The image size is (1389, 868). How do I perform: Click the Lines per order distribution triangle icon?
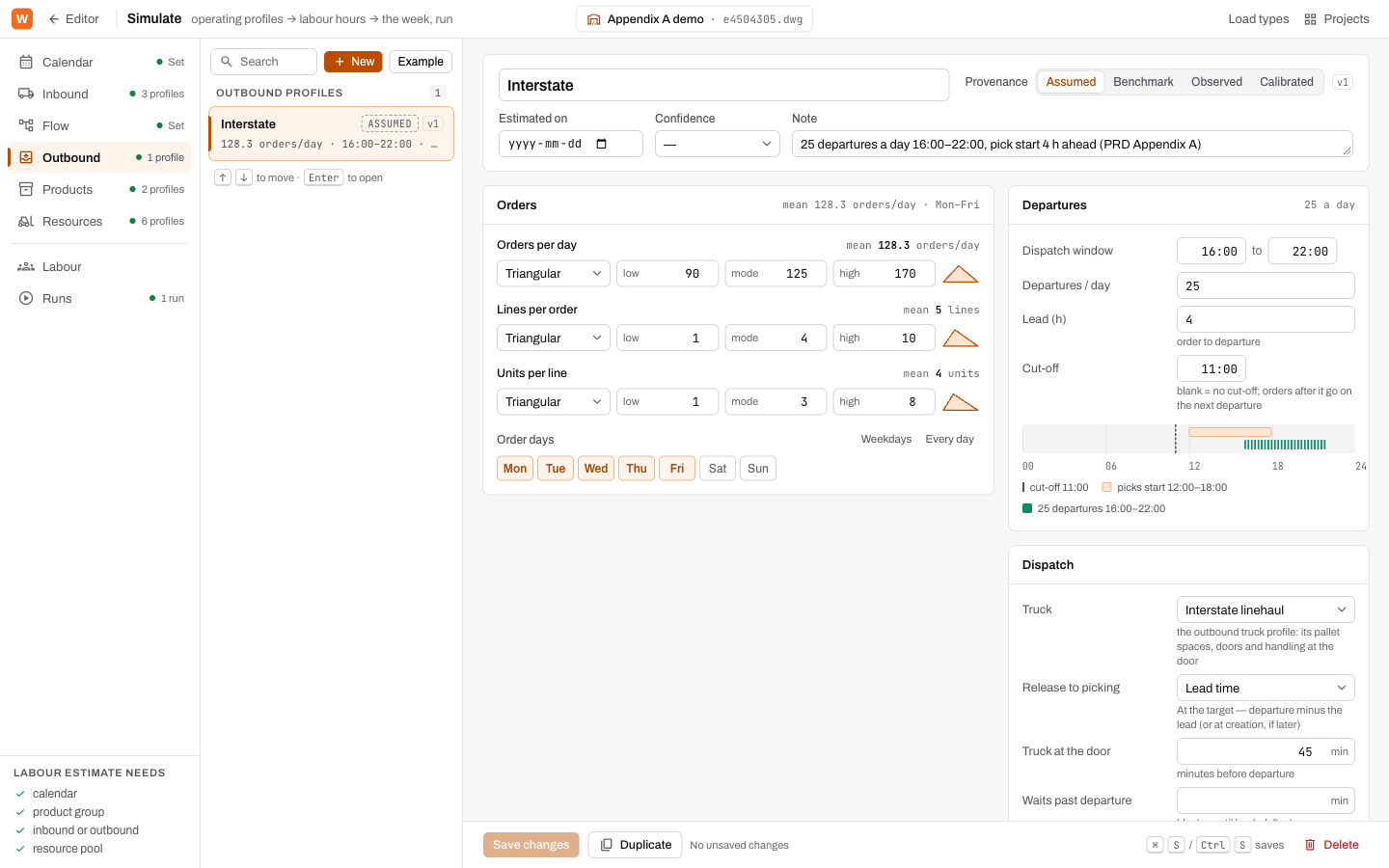(961, 339)
